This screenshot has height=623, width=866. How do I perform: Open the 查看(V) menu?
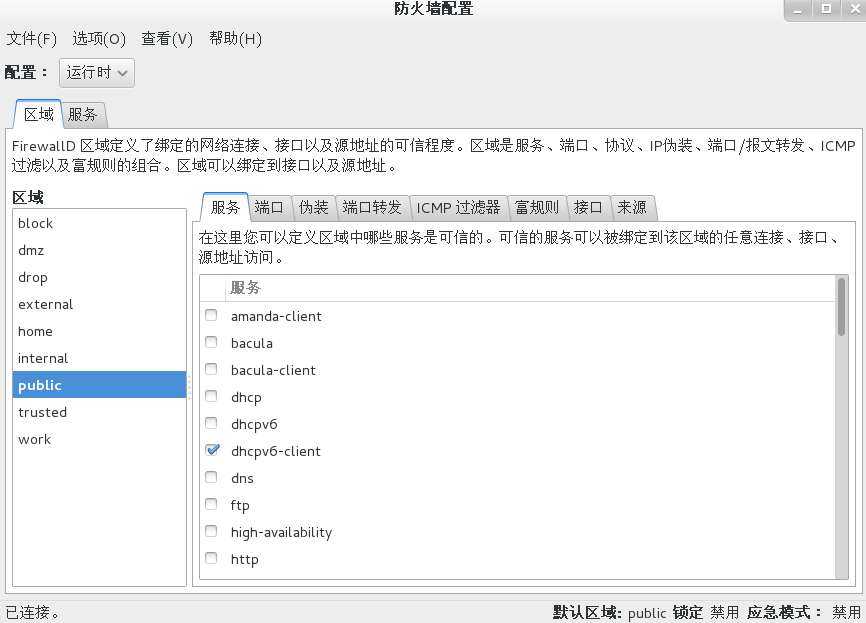pos(167,39)
